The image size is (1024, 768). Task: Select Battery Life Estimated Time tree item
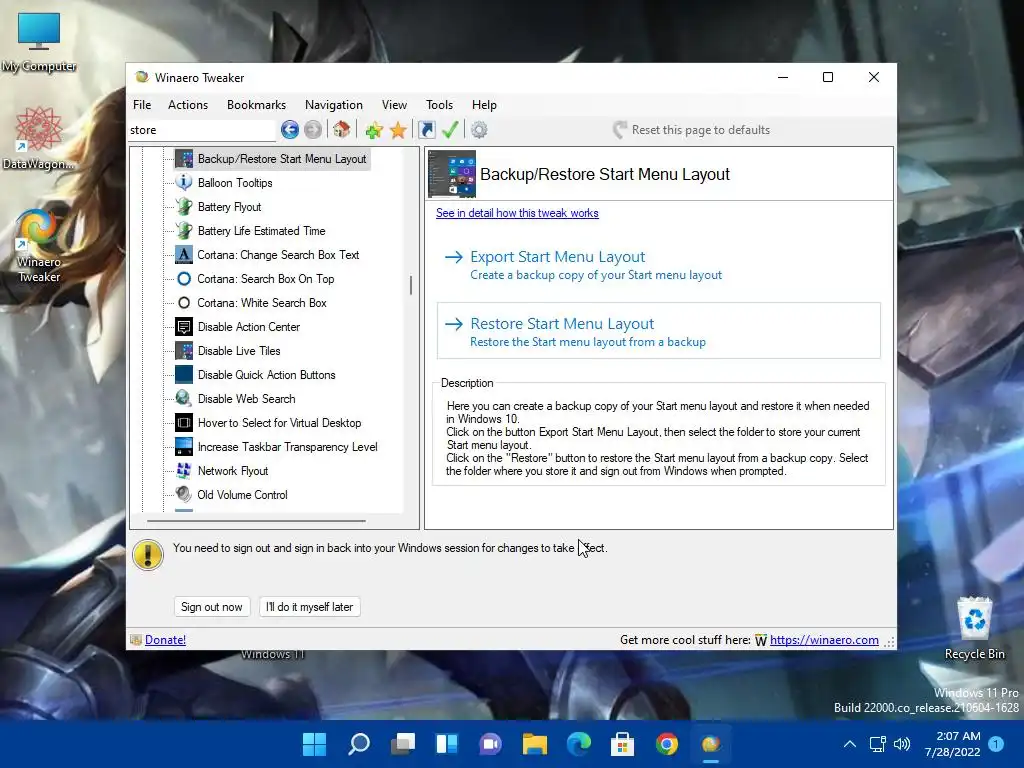pyautogui.click(x=261, y=231)
